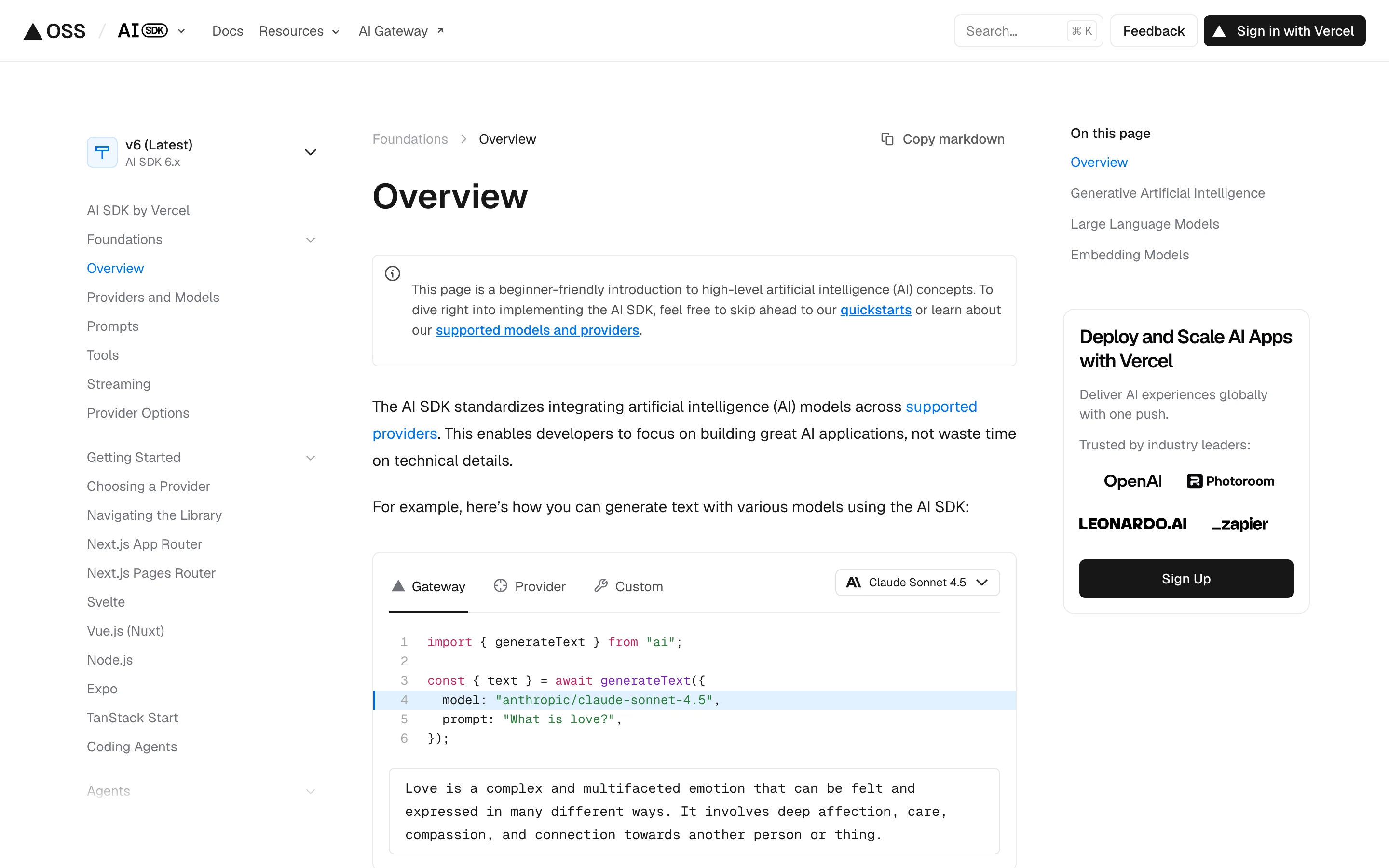Open the AI Gateway external link
This screenshot has height=868, width=1389.
401,31
